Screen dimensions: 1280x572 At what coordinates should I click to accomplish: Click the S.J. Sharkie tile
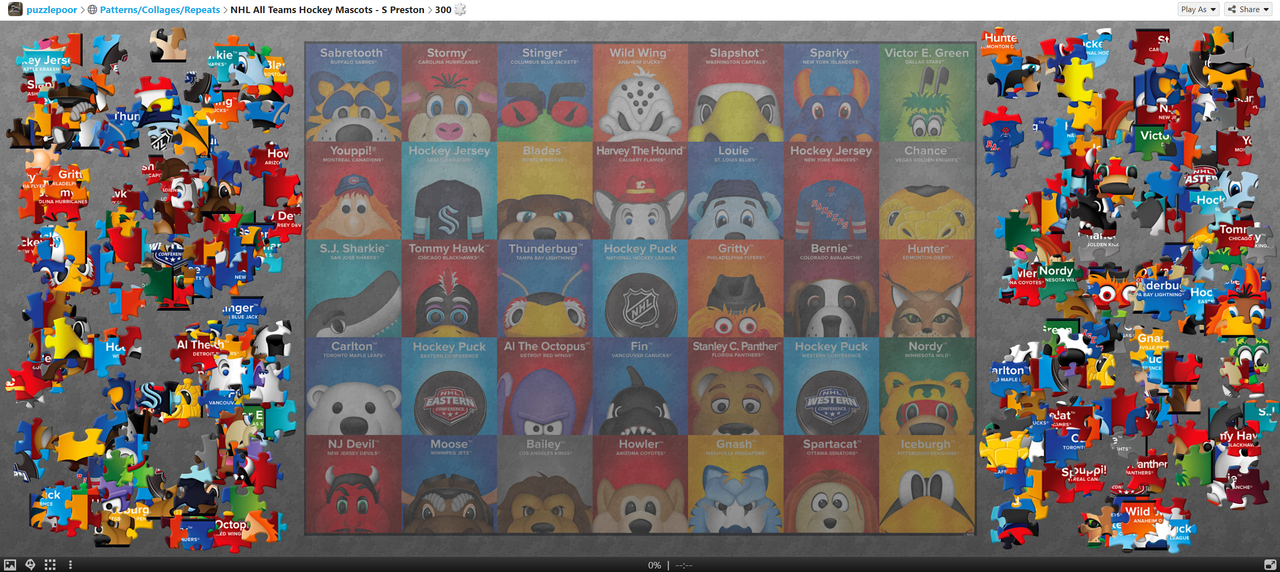[353, 288]
